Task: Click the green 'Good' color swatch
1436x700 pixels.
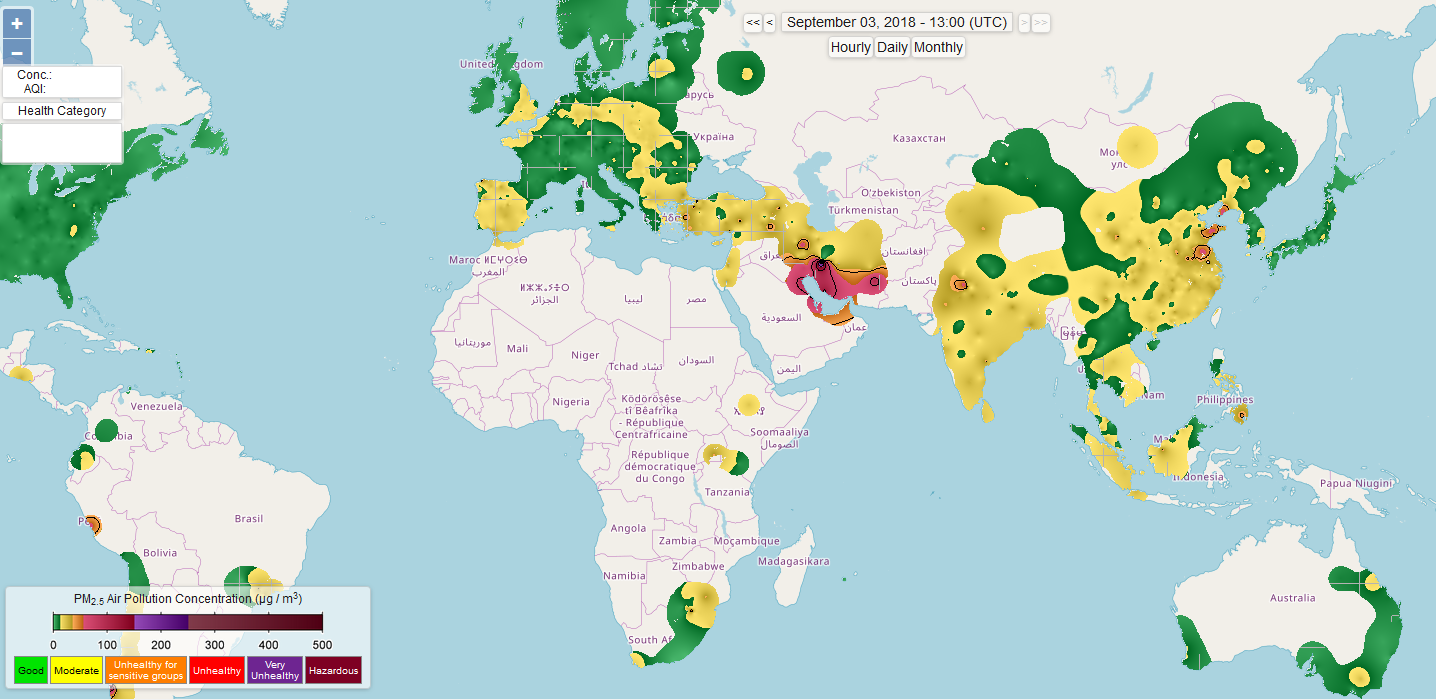Action: 30,670
